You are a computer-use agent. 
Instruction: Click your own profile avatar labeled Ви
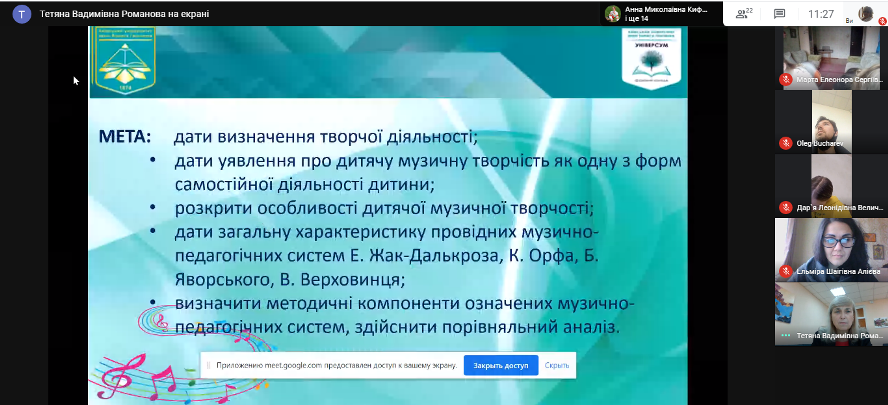865,14
